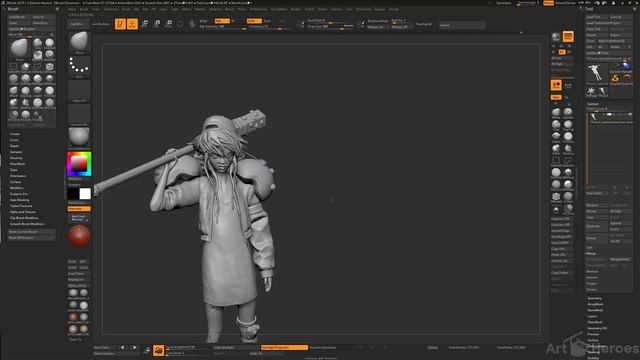Select the Scale transform icon
Viewport: 640px width, 360px height.
pyautogui.click(x=156, y=24)
